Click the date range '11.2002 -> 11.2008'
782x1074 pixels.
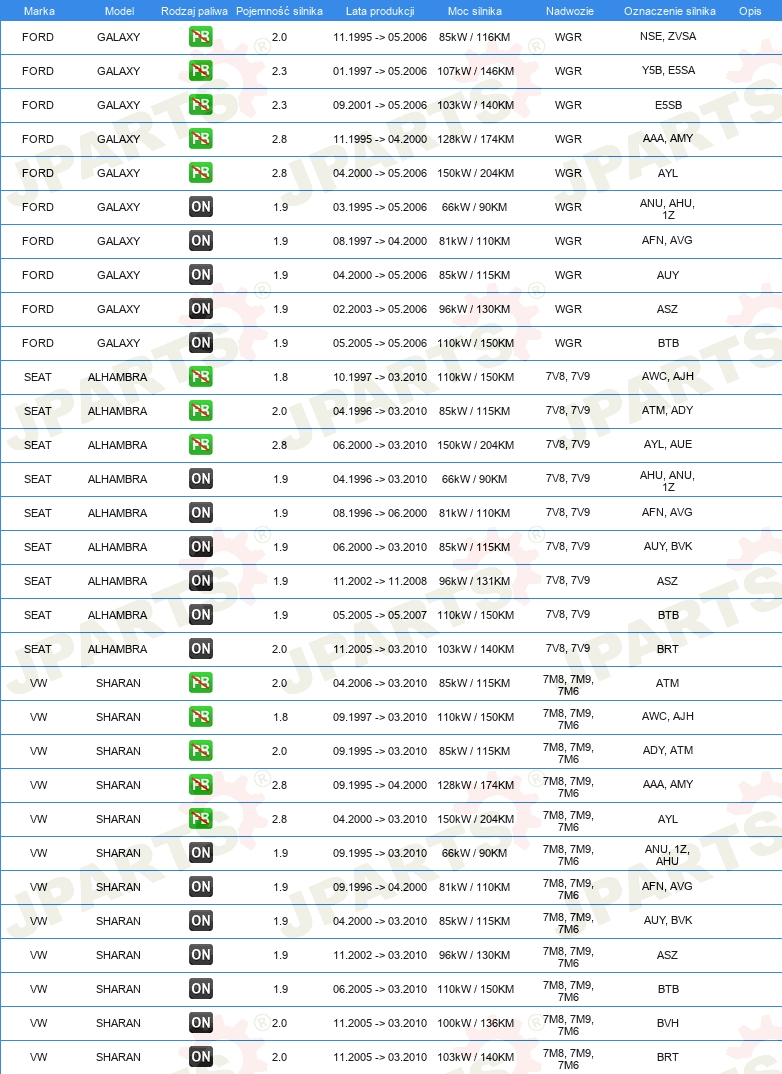click(380, 581)
